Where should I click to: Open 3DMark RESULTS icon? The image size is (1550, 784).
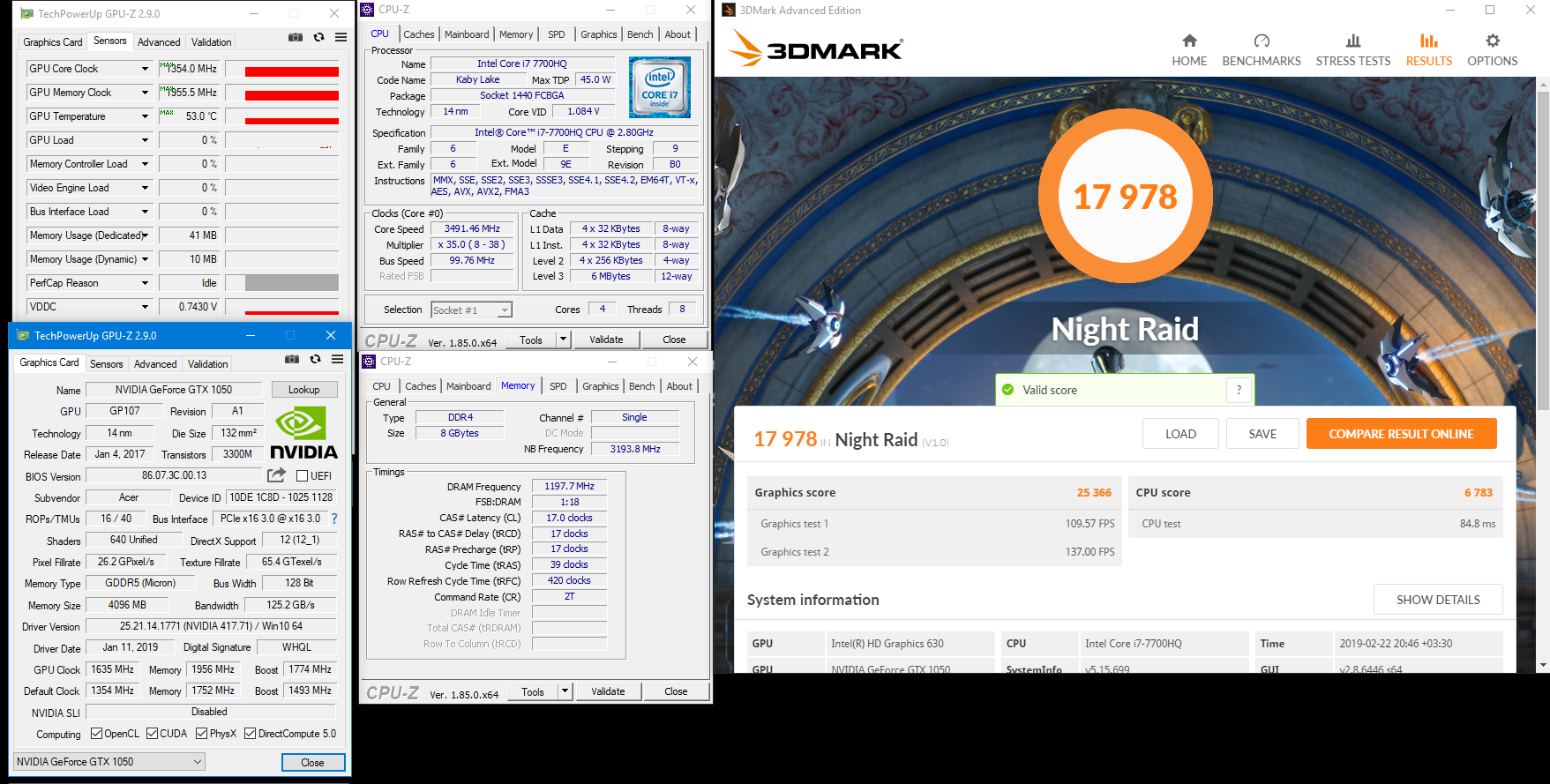click(x=1429, y=41)
